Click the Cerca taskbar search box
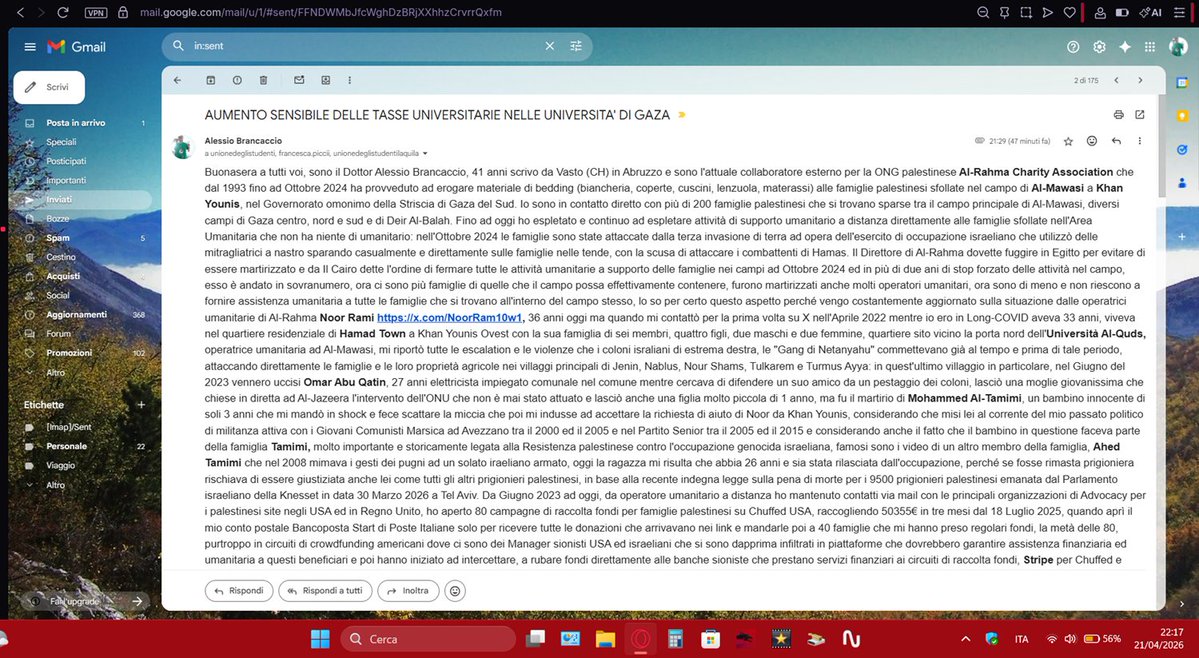Image resolution: width=1199 pixels, height=658 pixels. tap(428, 639)
